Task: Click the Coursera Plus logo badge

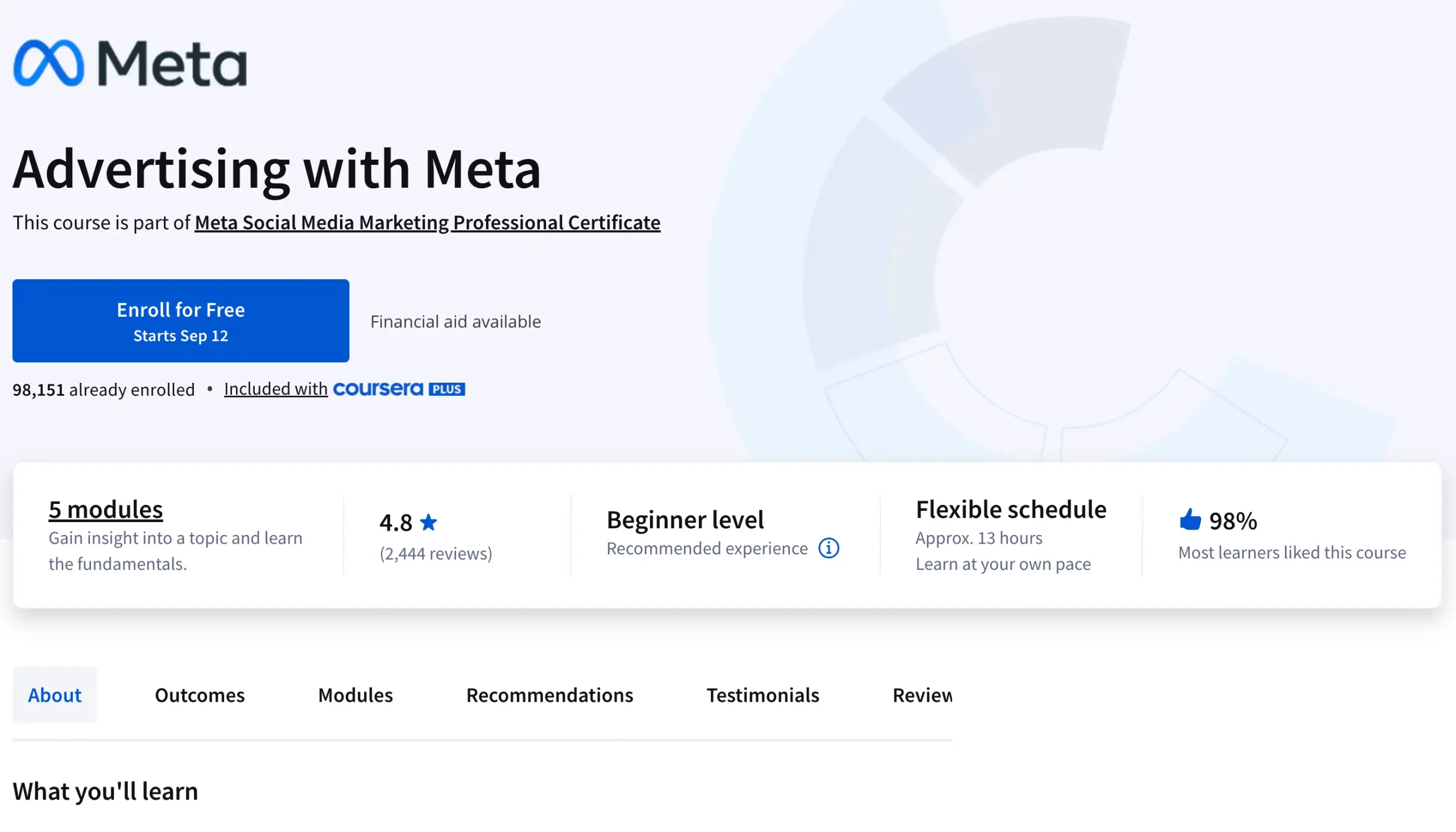Action: pyautogui.click(x=399, y=389)
